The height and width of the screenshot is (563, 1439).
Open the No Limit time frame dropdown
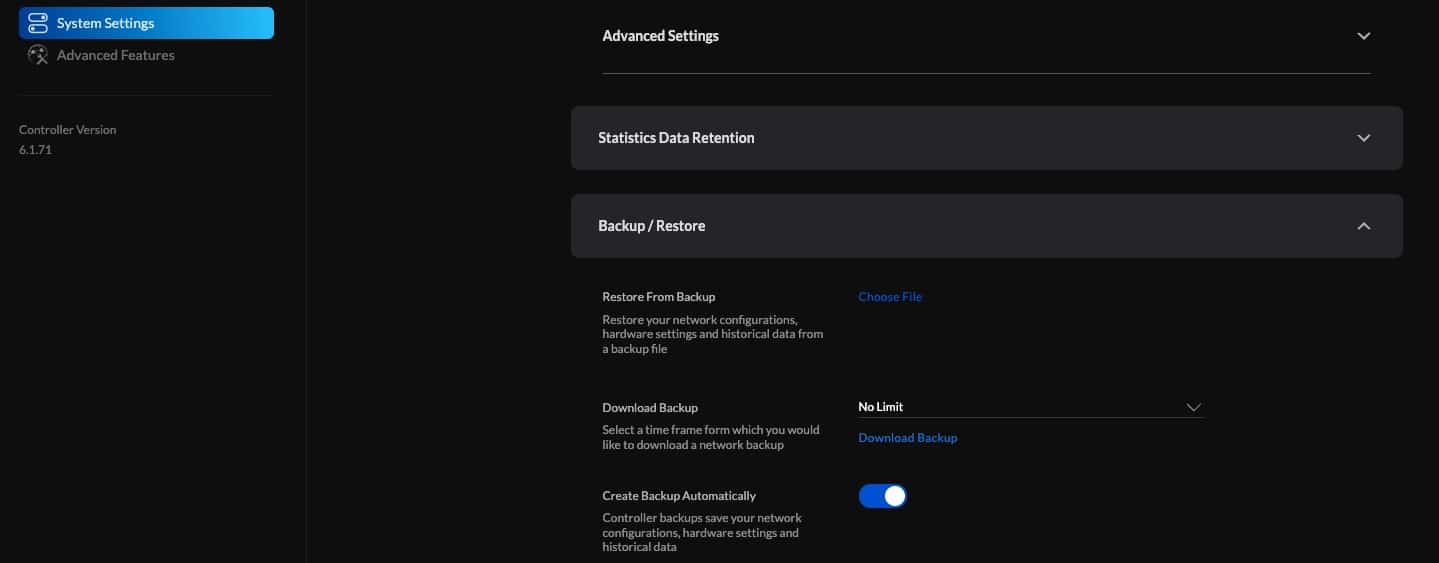[x=1030, y=407]
